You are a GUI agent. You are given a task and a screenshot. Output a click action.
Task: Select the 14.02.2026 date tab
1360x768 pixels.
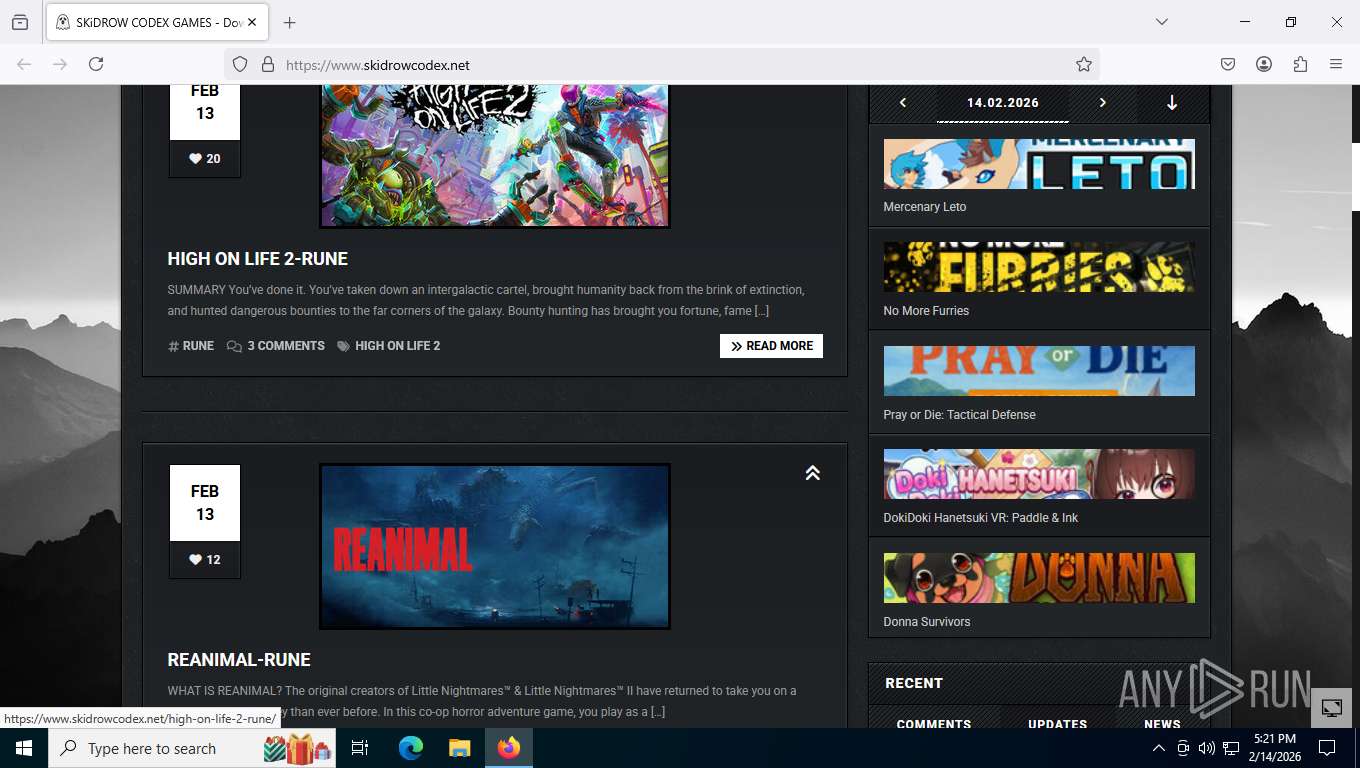click(1003, 103)
